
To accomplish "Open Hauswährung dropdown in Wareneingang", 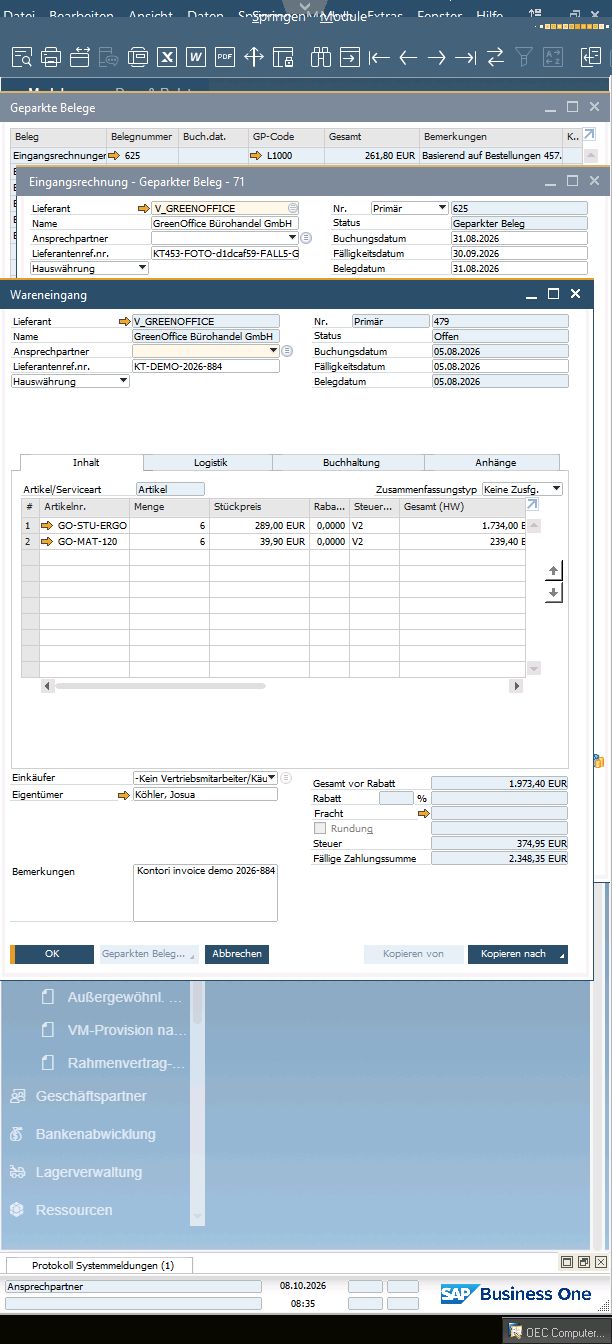I will [x=124, y=382].
